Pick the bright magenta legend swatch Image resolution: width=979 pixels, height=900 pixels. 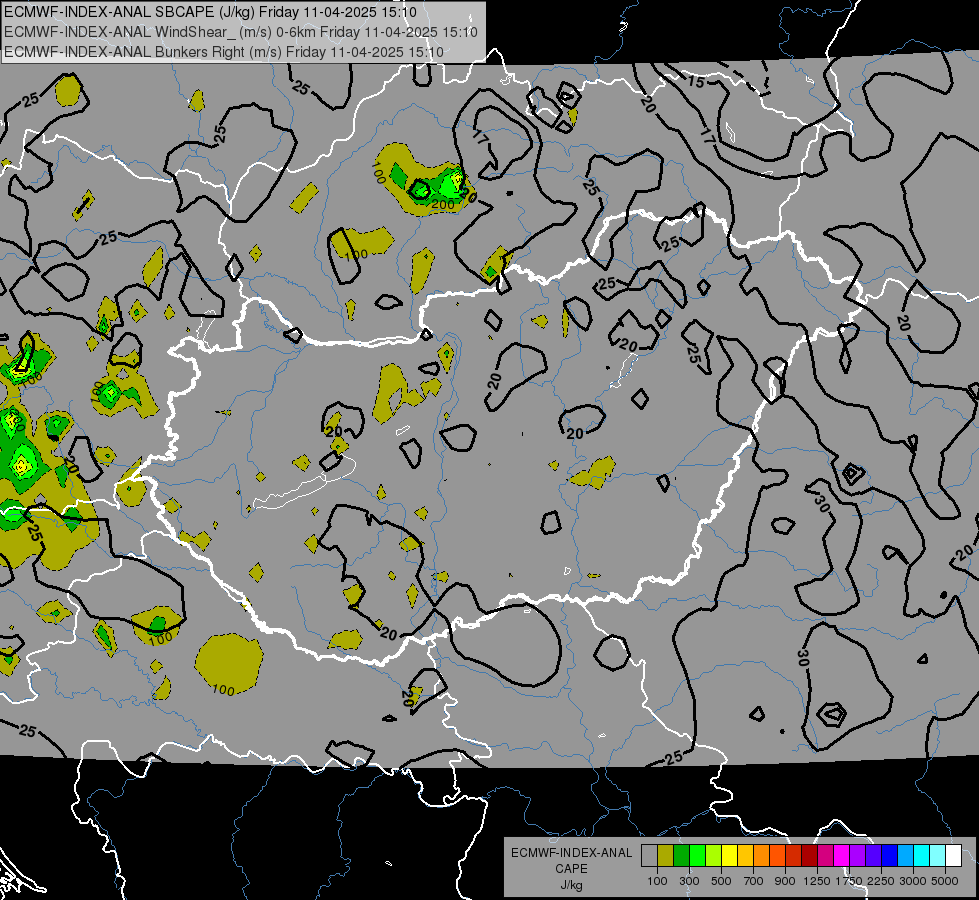pos(842,856)
